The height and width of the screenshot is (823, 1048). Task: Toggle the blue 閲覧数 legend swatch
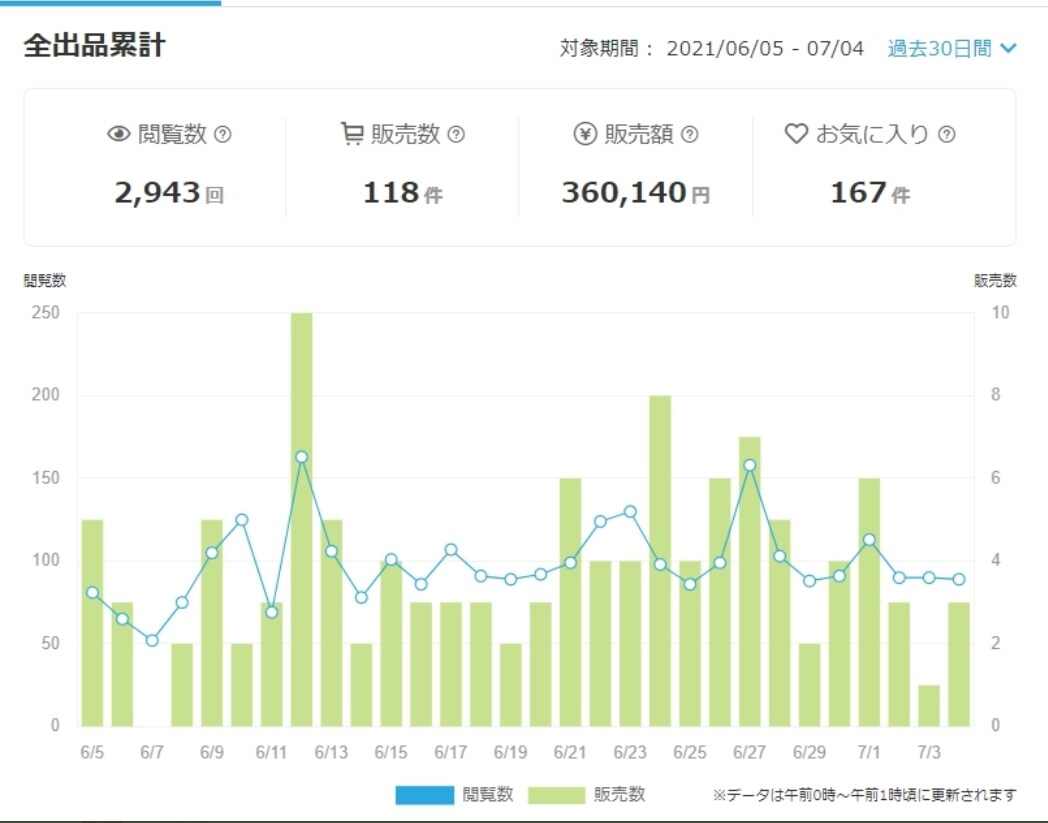(x=424, y=795)
